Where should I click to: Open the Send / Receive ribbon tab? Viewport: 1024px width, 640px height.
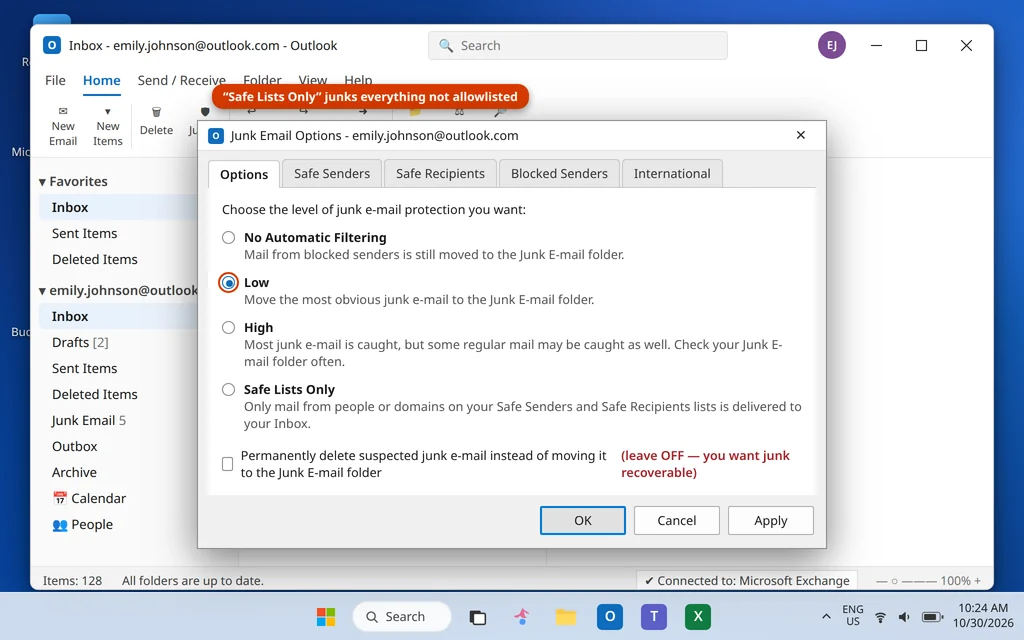tap(182, 80)
